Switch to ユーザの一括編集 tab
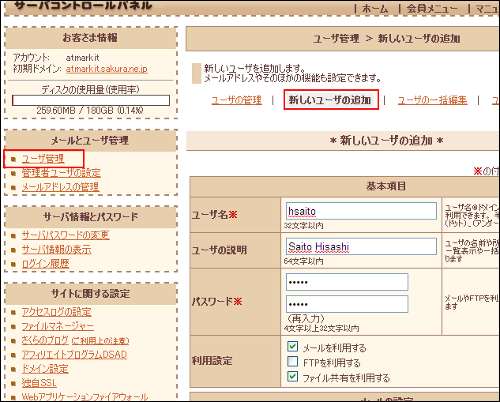Screen dimensions: 500x402 [432, 100]
